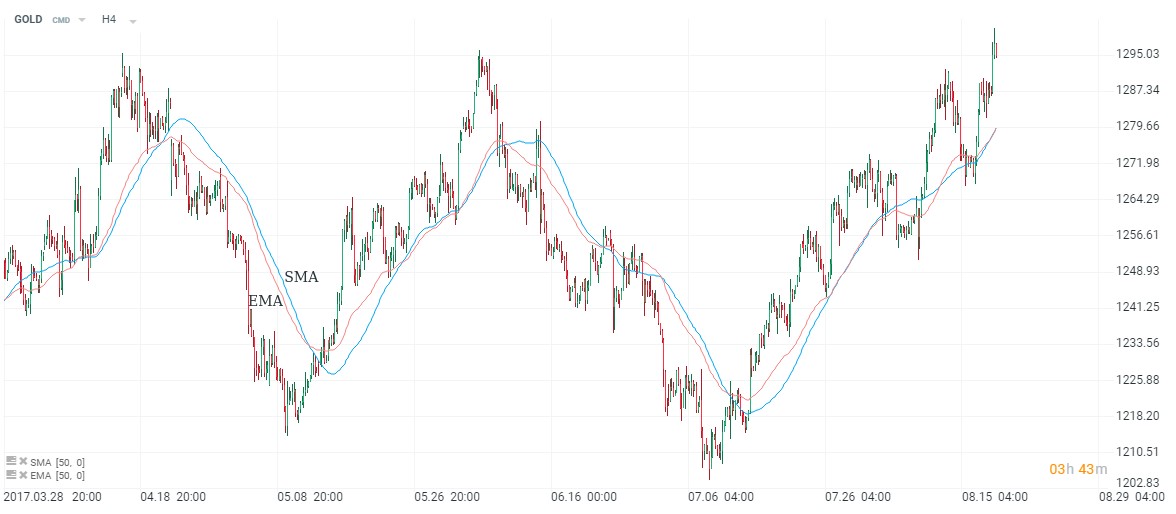The height and width of the screenshot is (514, 1176).
Task: Click the 1256.61 price level label
Action: tap(1138, 235)
